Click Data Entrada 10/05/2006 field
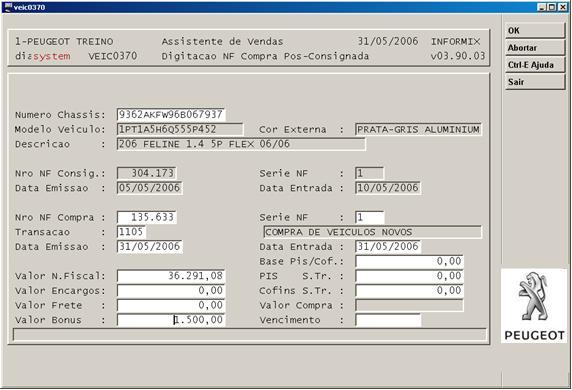 (388, 188)
